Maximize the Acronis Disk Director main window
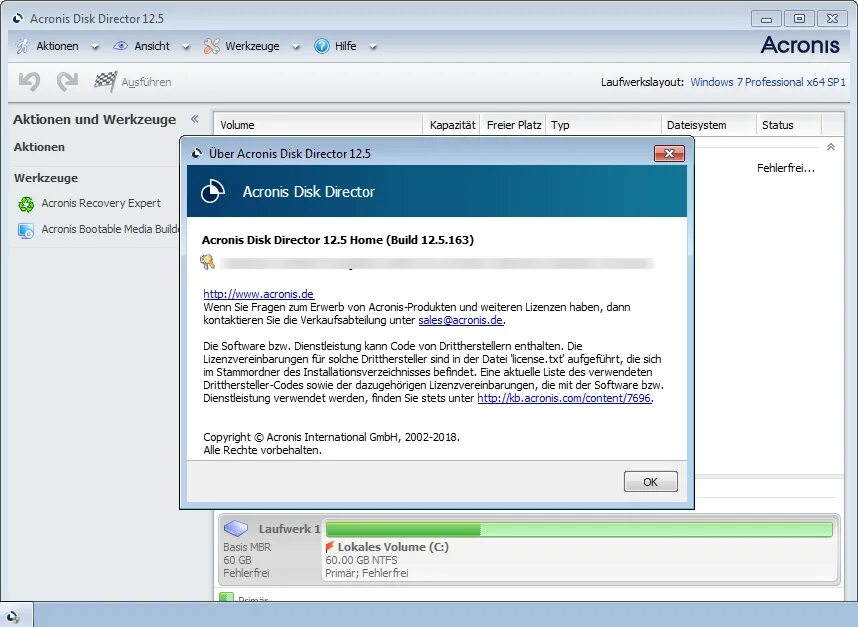The width and height of the screenshot is (858, 627). [799, 19]
